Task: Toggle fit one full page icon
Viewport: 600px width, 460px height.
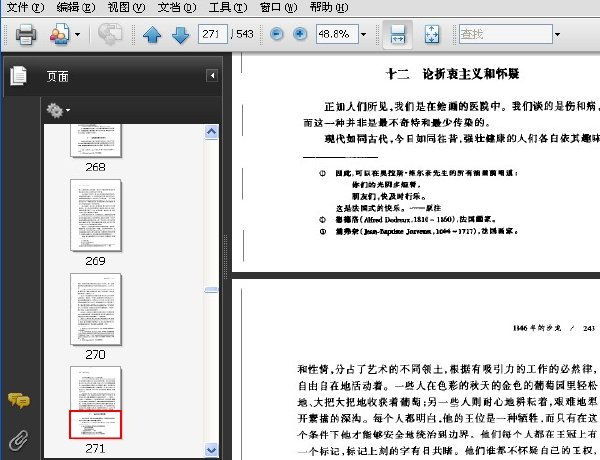Action: click(432, 34)
